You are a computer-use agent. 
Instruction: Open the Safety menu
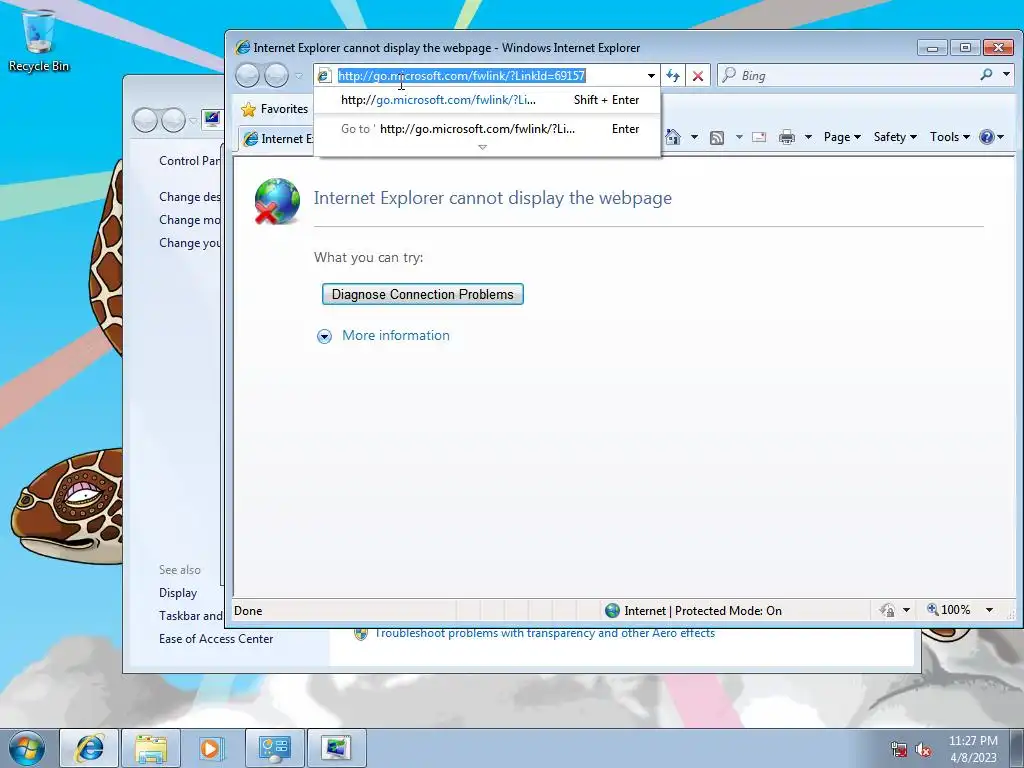coord(895,137)
